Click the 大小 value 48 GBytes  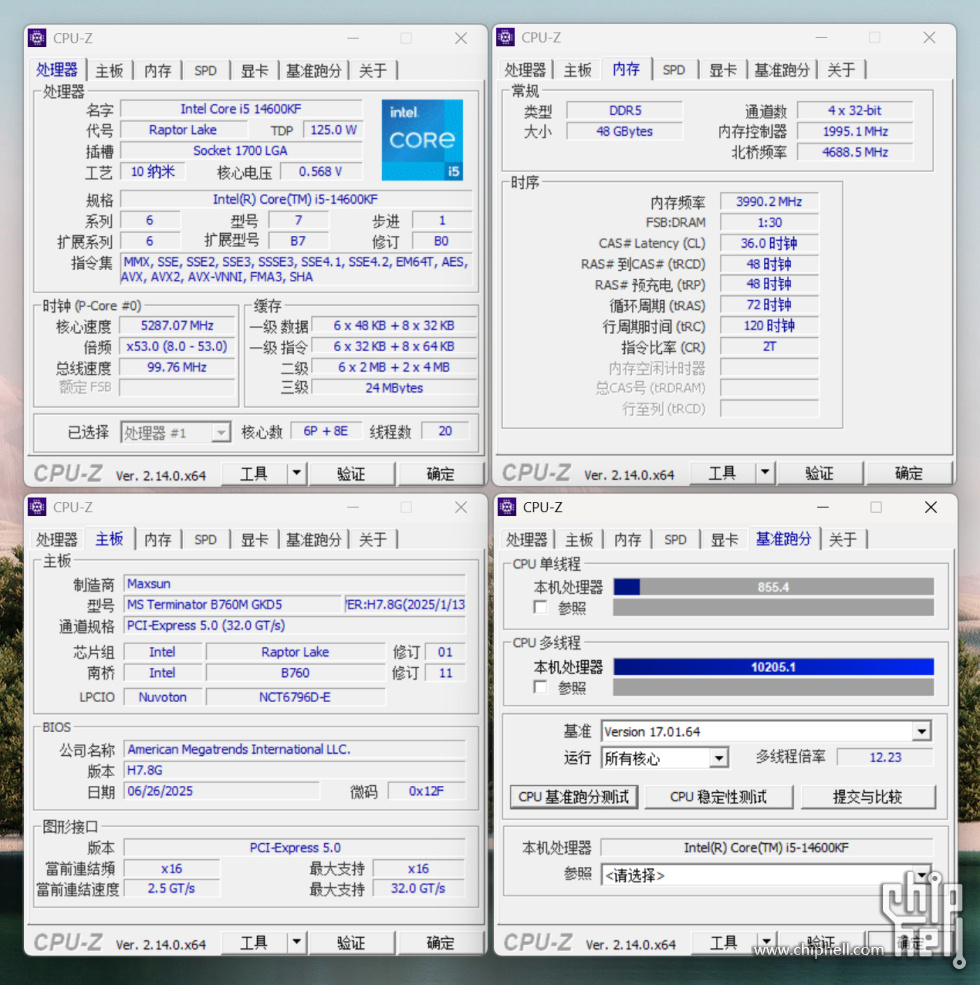tap(624, 131)
